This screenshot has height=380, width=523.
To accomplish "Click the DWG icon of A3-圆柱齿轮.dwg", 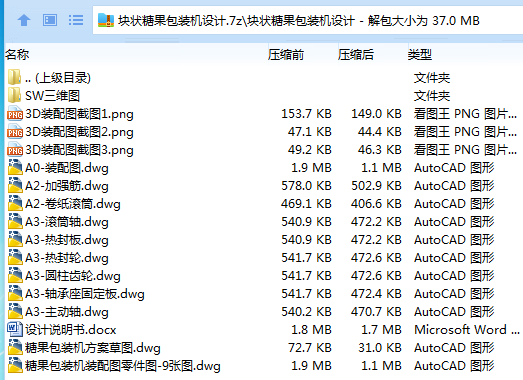I will (15, 275).
